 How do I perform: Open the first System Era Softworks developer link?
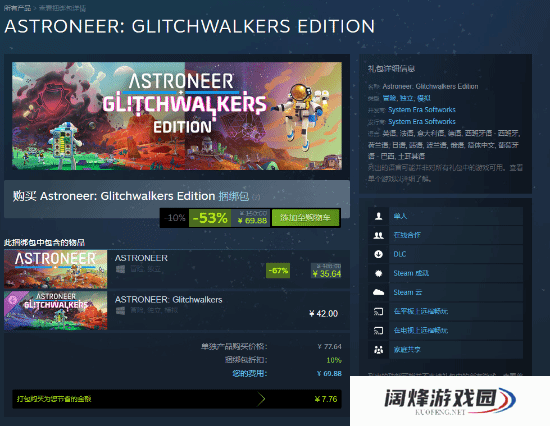tap(422, 110)
